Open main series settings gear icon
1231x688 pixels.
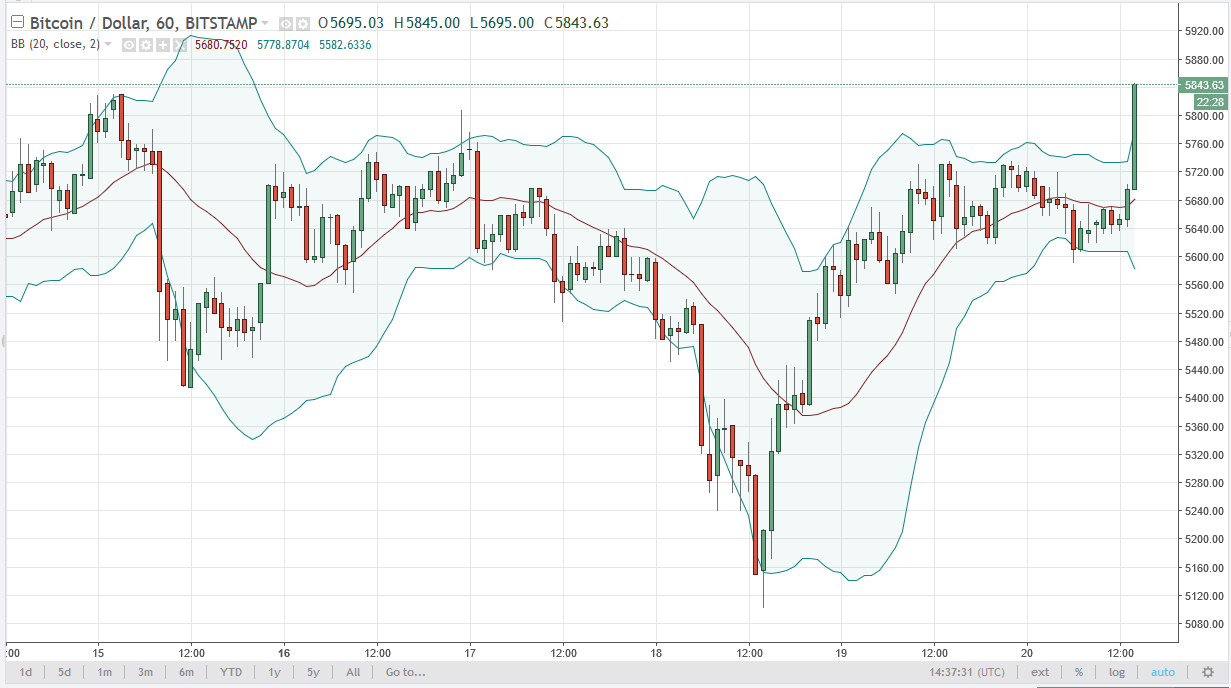(302, 23)
